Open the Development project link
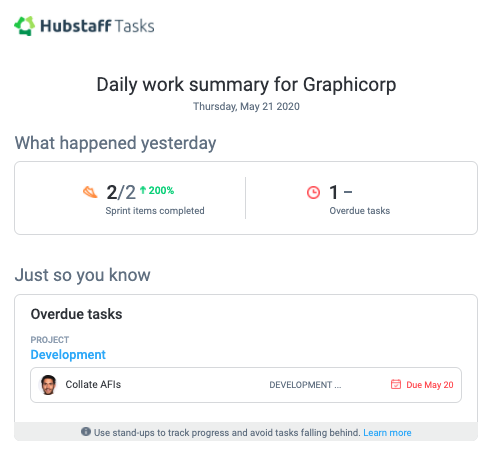Image resolution: width=492 pixels, height=459 pixels. [x=68, y=354]
